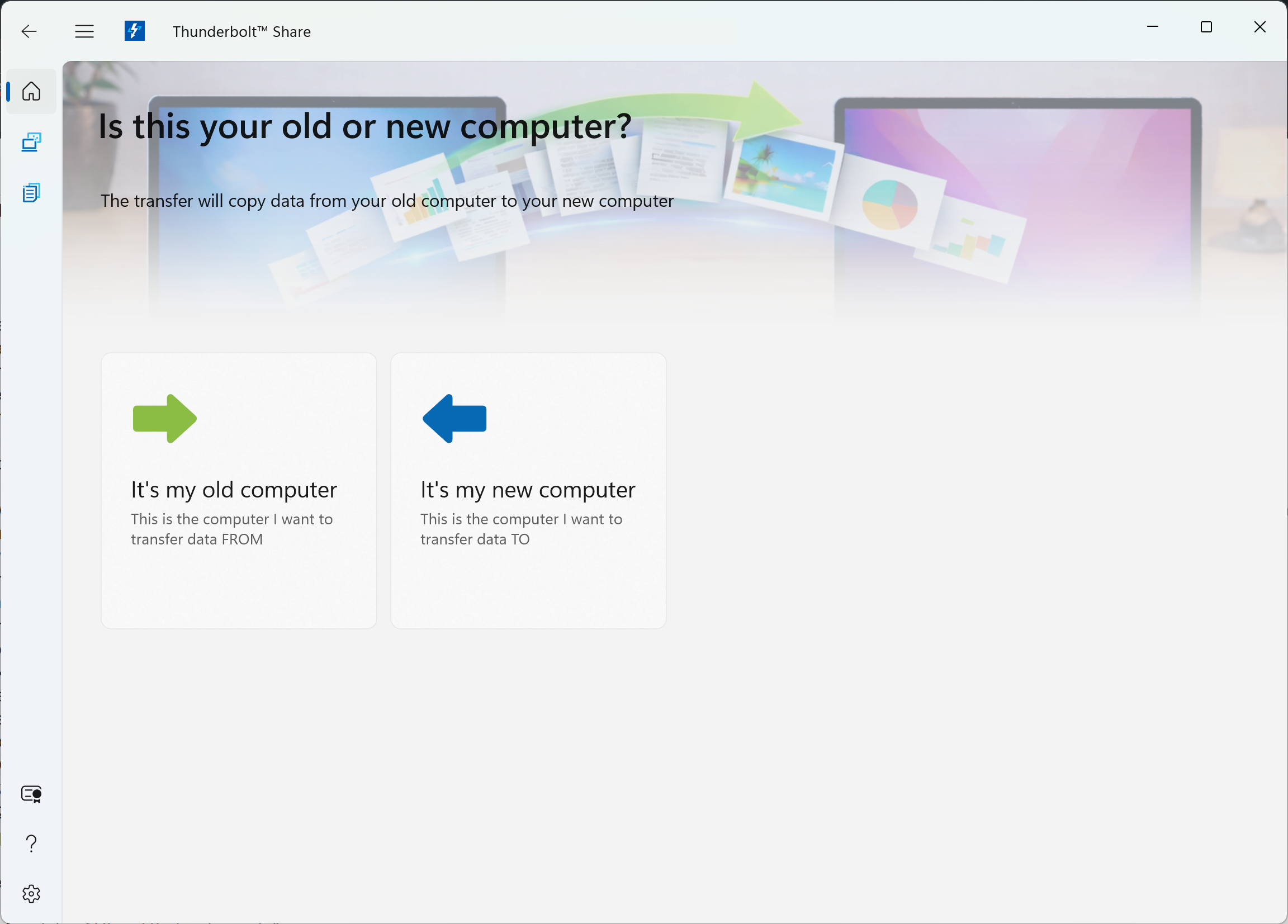Open the Help question mark icon
Viewport: 1288px width, 924px height.
(31, 844)
